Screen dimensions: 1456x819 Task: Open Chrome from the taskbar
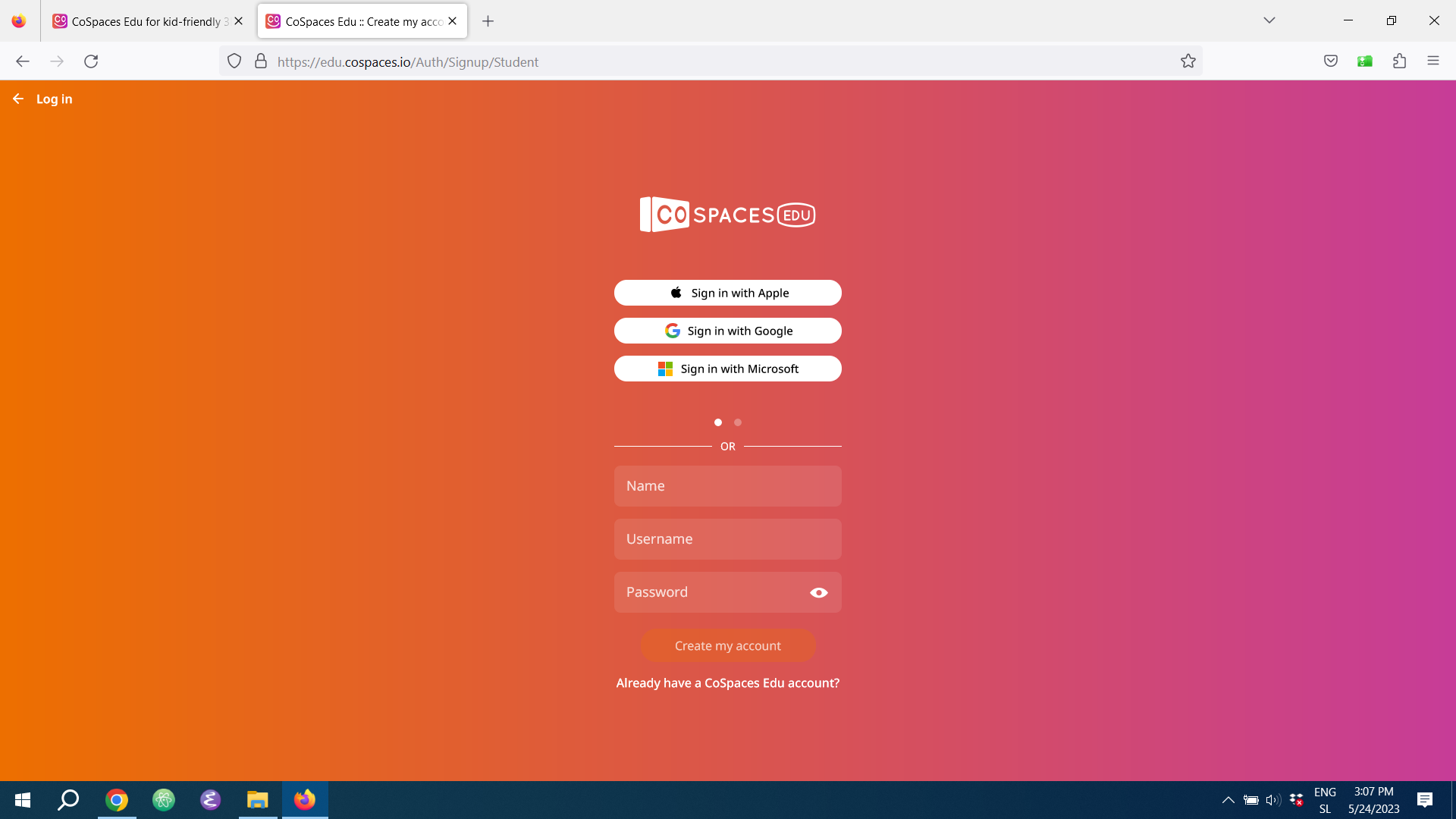(x=117, y=800)
